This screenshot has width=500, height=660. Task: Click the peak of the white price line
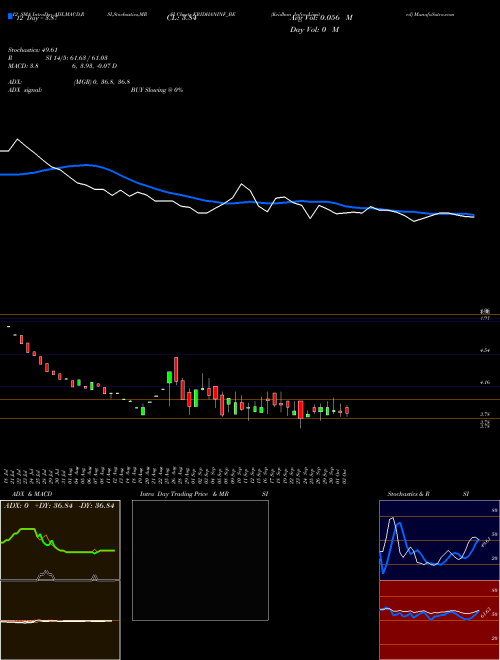tap(17, 139)
